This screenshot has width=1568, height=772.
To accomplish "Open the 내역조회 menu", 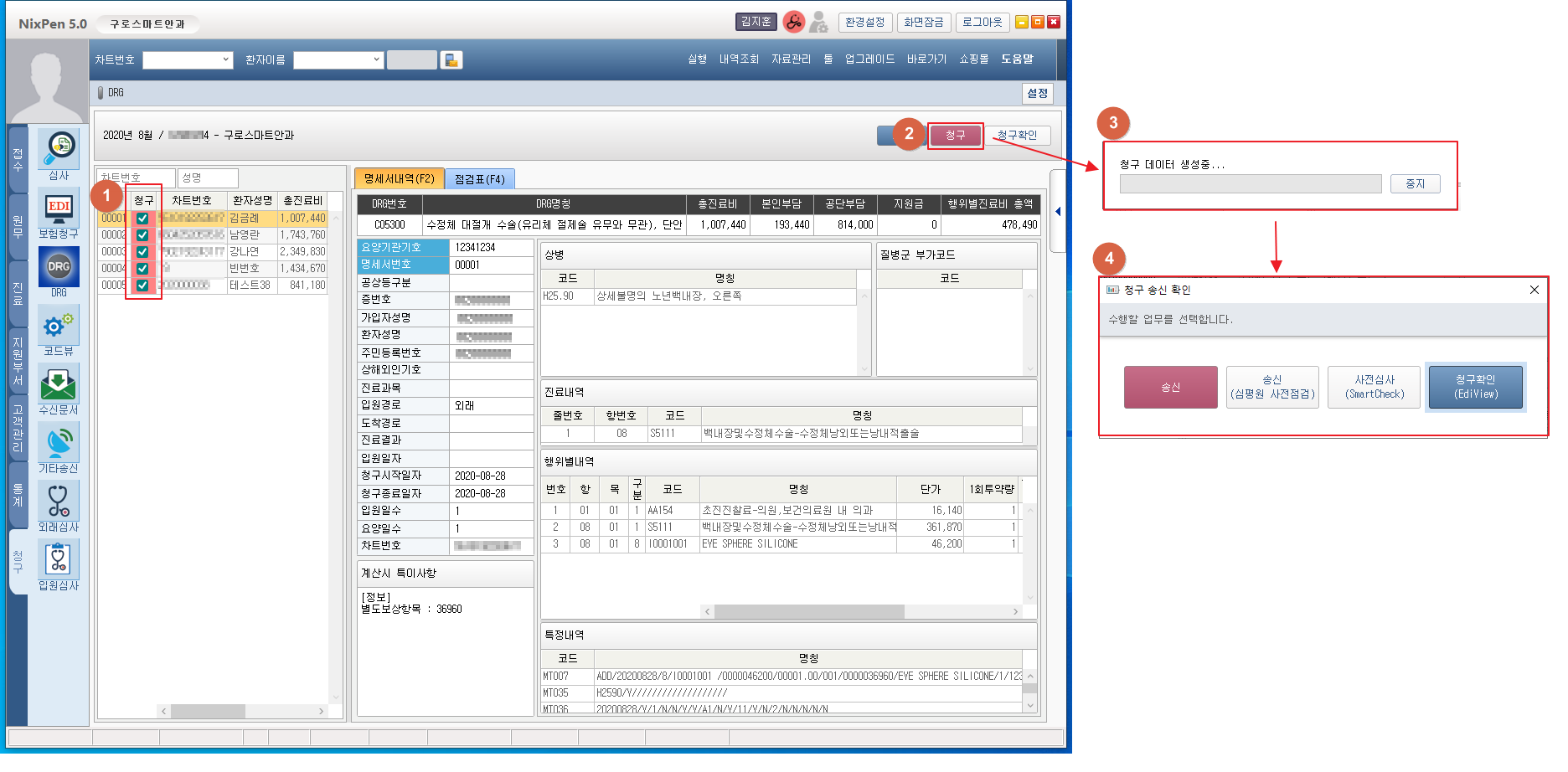I will 738,59.
